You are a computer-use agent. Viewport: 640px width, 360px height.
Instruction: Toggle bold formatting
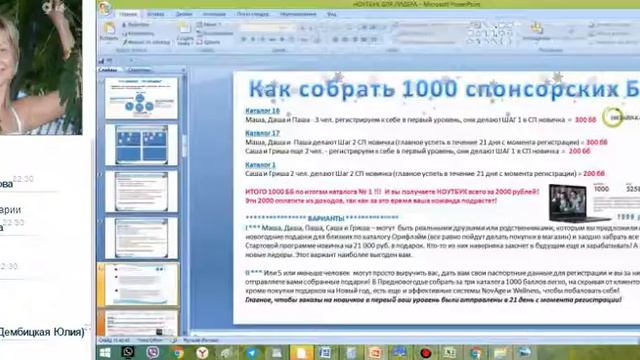pyautogui.click(x=244, y=40)
